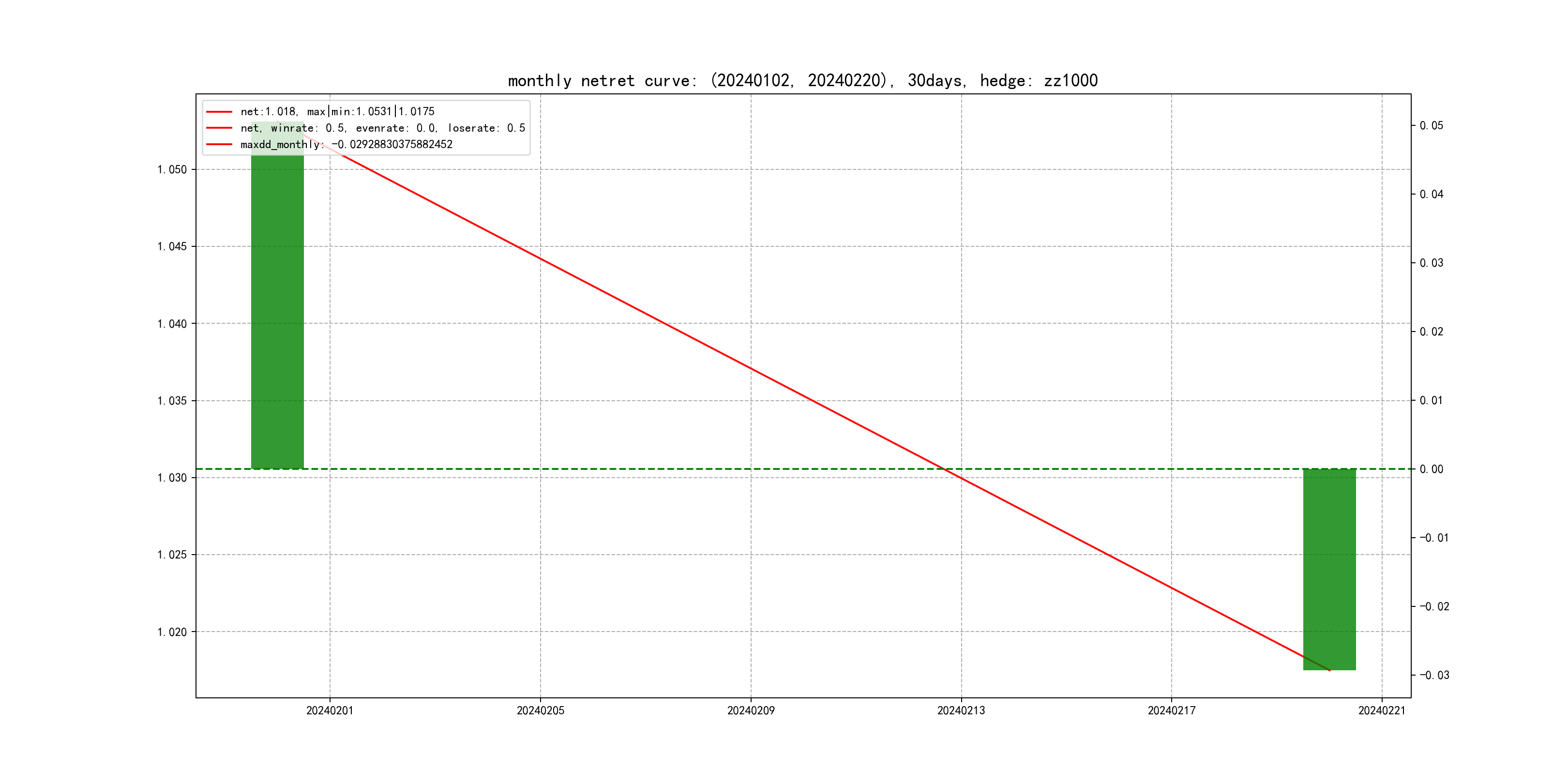The image size is (1568, 784).
Task: Click right y-axis label 0.05
Action: coord(1431,125)
